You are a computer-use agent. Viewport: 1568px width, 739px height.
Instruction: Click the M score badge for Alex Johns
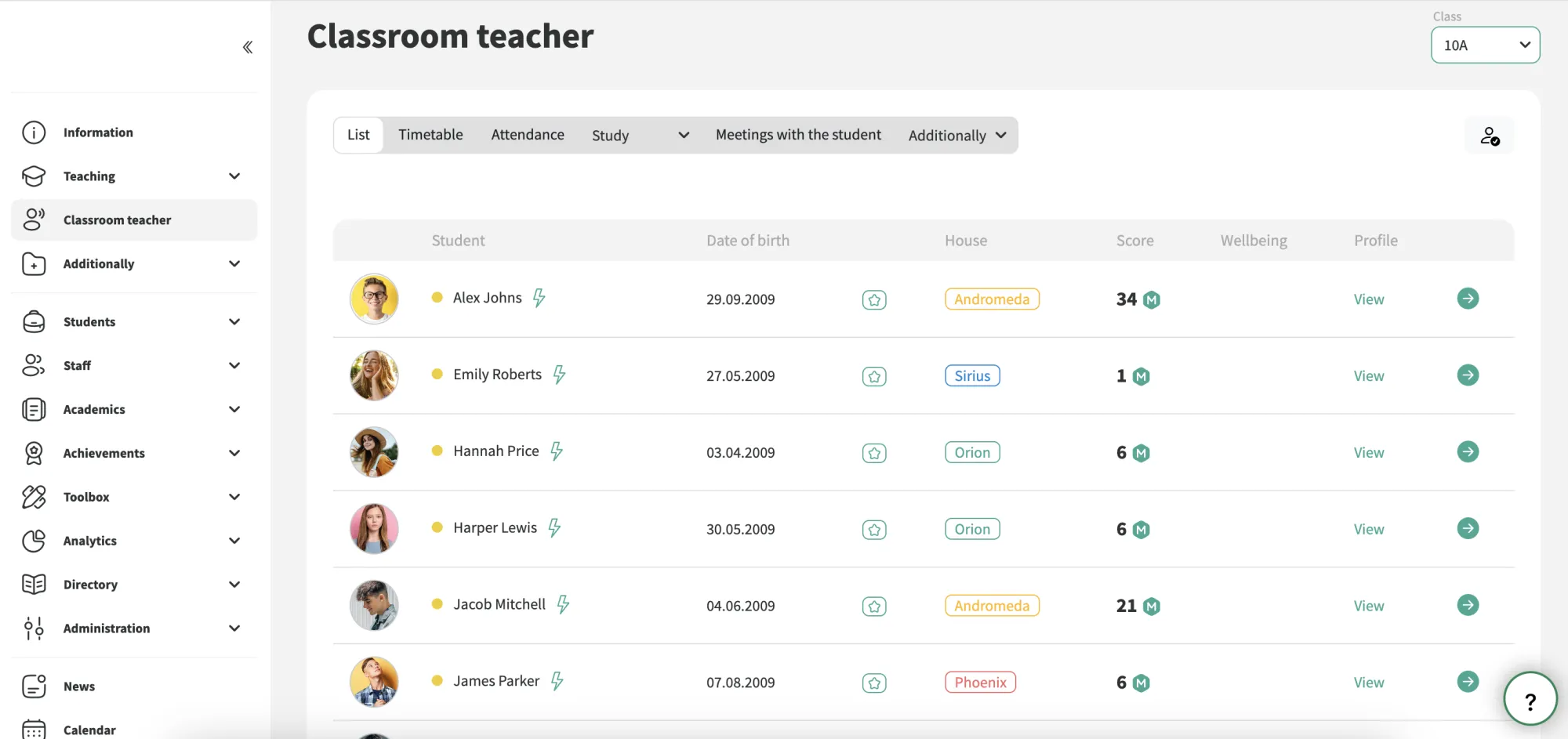pyautogui.click(x=1152, y=299)
